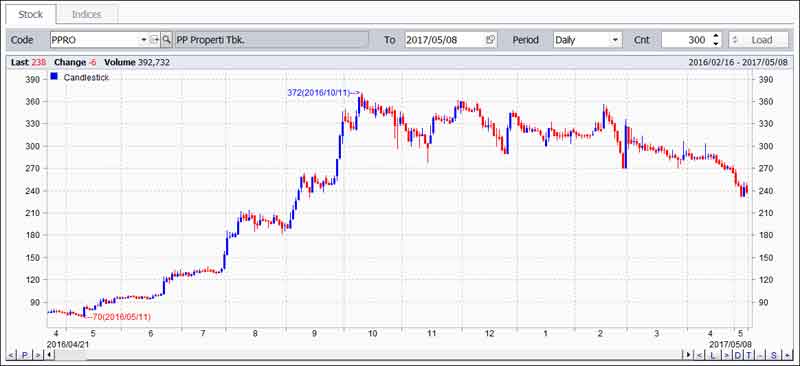This screenshot has width=800, height=366.
Task: Click the L button in the bottom toolbar
Action: click(x=713, y=355)
